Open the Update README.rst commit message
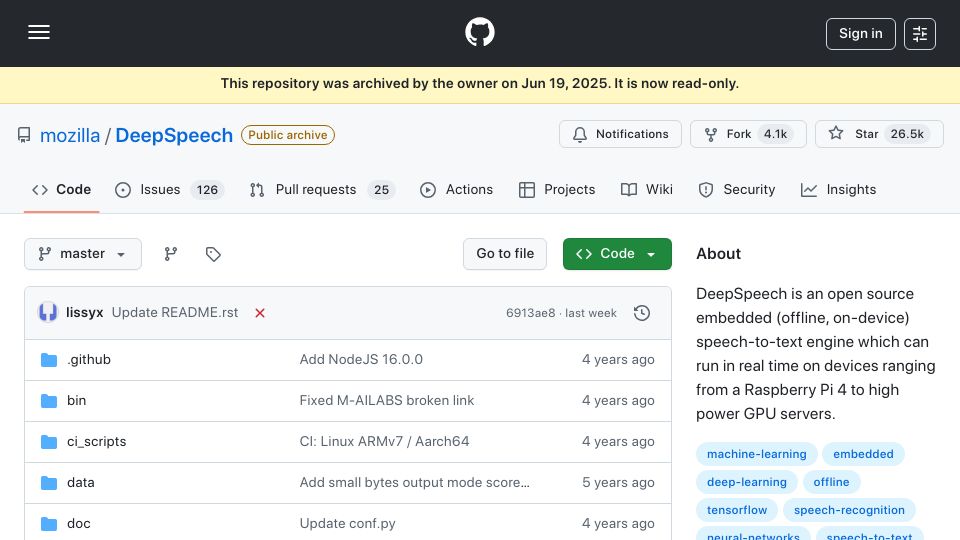 [174, 312]
